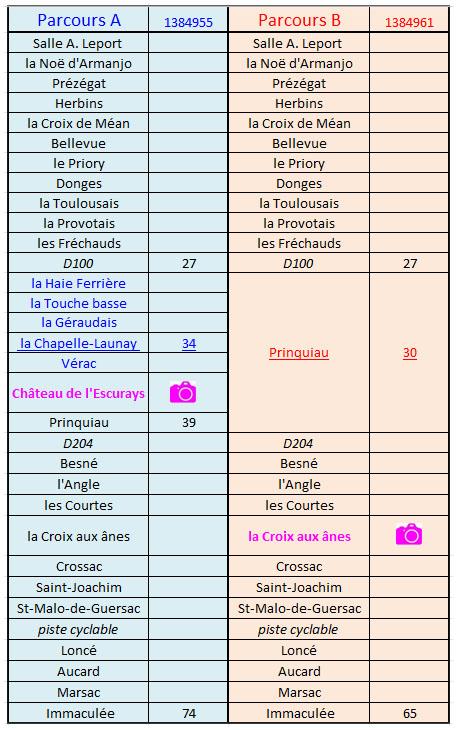This screenshot has height=730, width=457.
Task: Open the underlined 34 distance link
Action: click(x=189, y=344)
